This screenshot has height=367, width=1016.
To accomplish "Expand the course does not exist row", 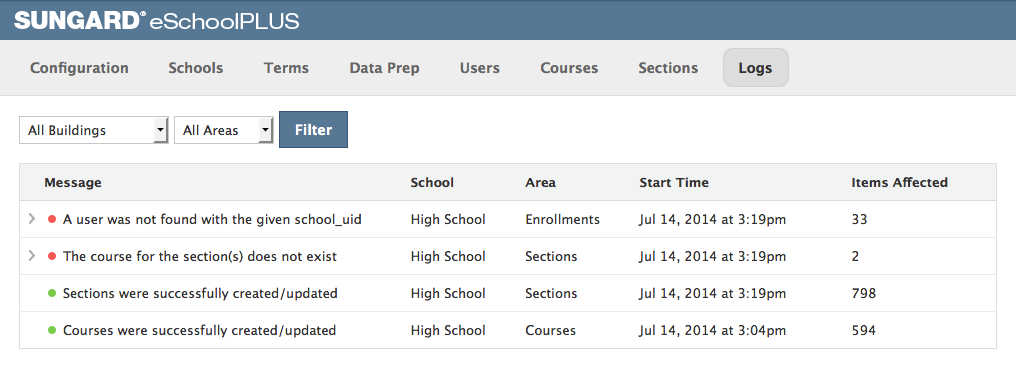I will pos(31,257).
